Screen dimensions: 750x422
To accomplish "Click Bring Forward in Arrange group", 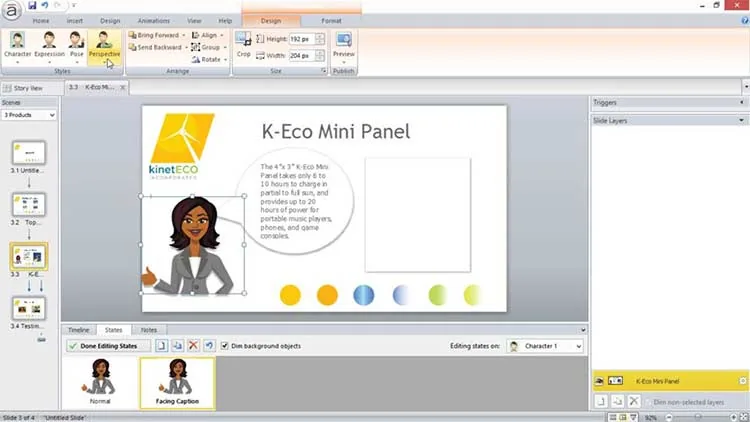I will [156, 35].
